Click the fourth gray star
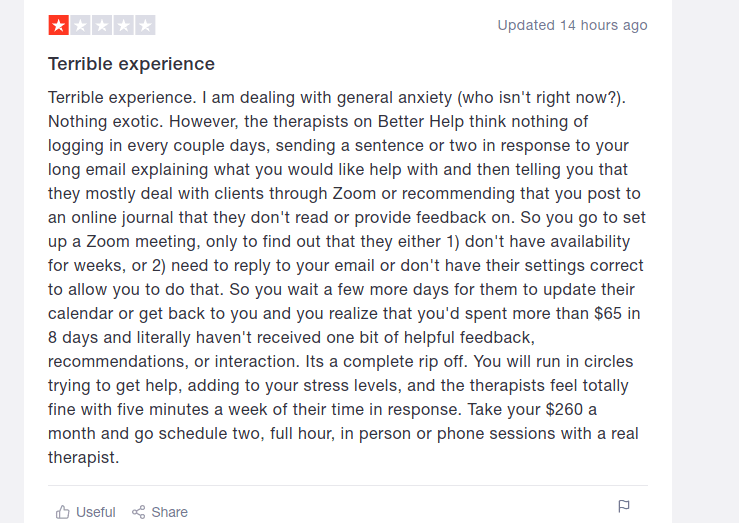This screenshot has height=523, width=739. coord(123,26)
